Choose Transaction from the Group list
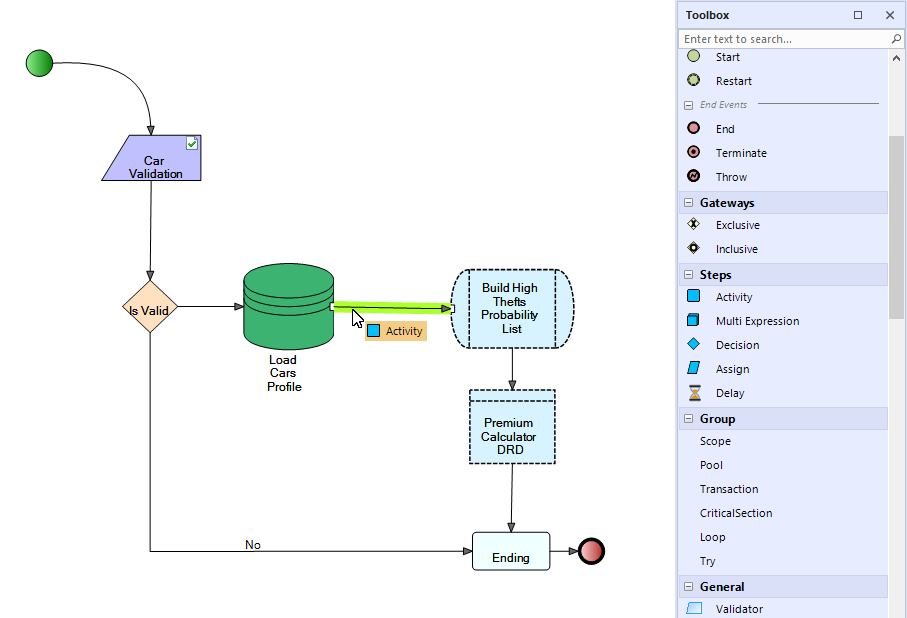 tap(729, 489)
